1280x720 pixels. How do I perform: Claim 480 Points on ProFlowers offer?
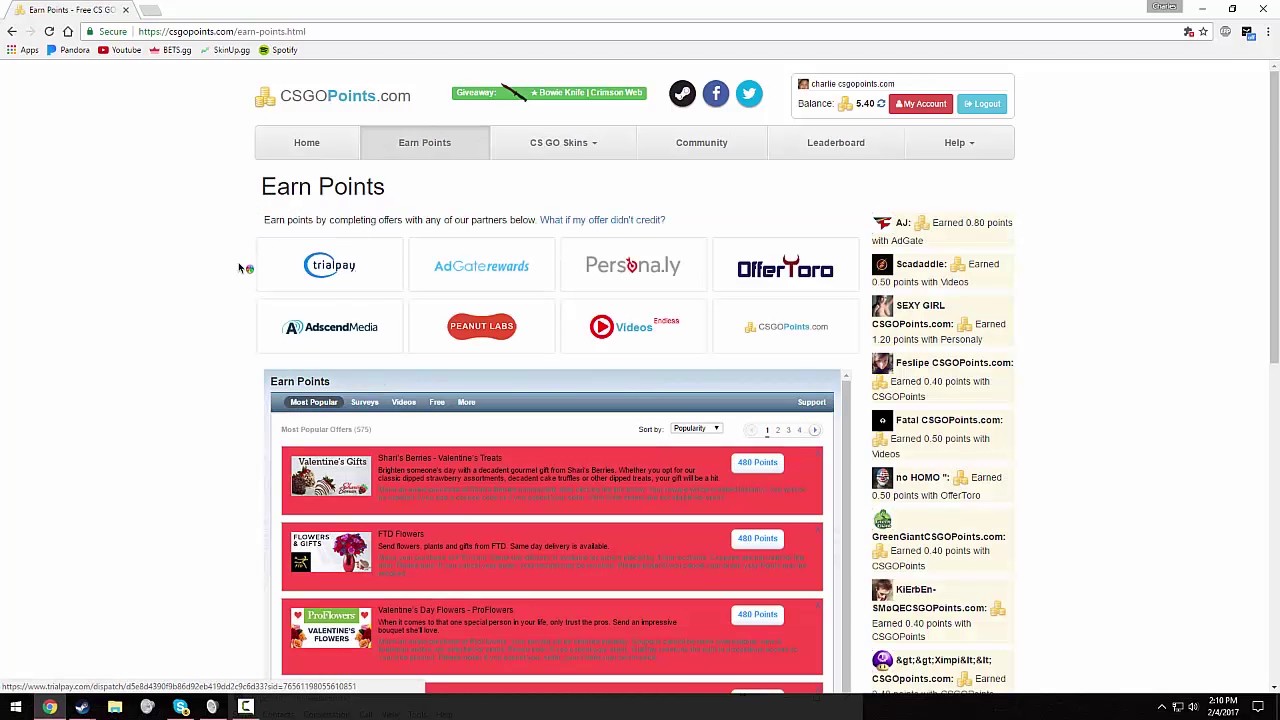coord(757,614)
